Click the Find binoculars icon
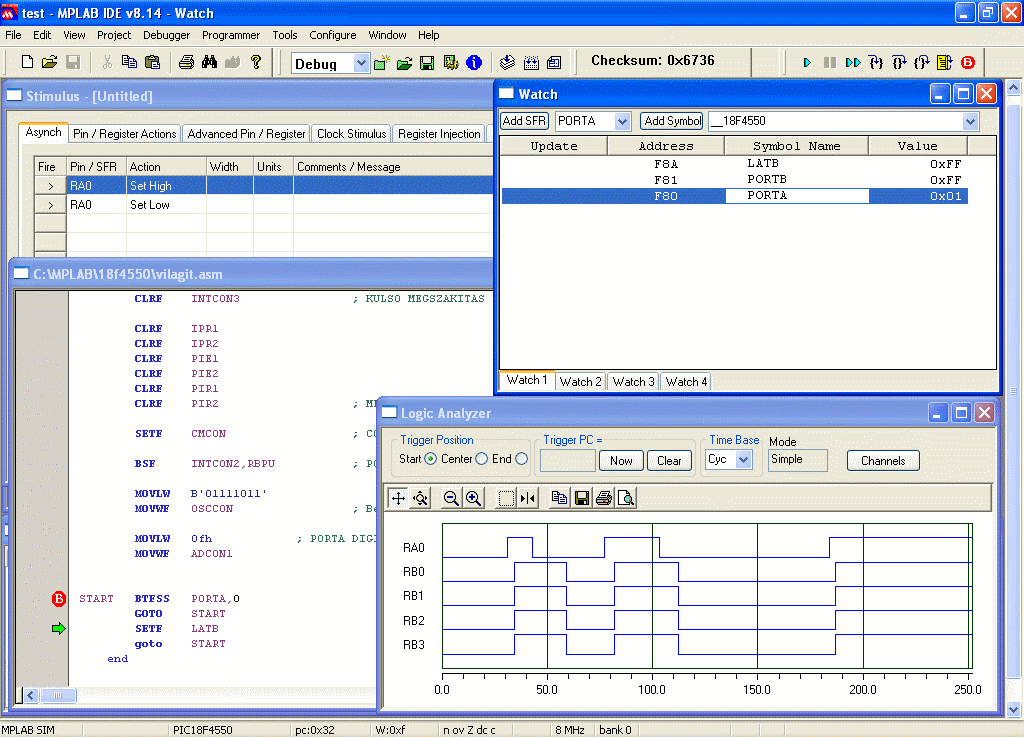Viewport: 1024px width, 737px height. click(x=210, y=62)
